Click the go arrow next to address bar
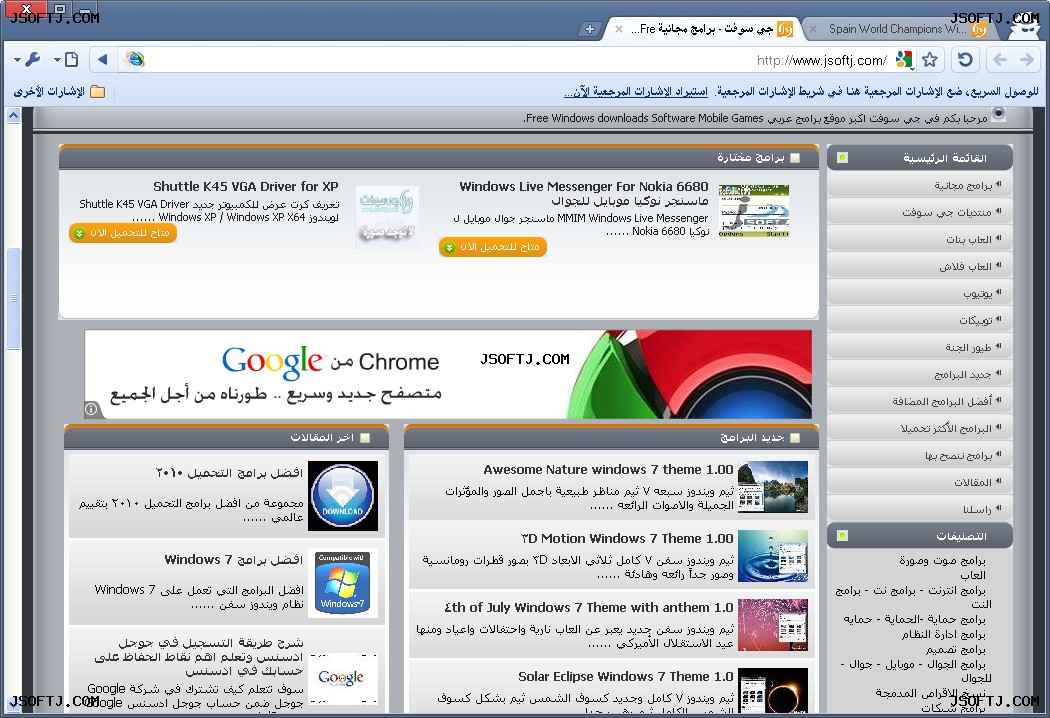The height and width of the screenshot is (718, 1050). [102, 60]
